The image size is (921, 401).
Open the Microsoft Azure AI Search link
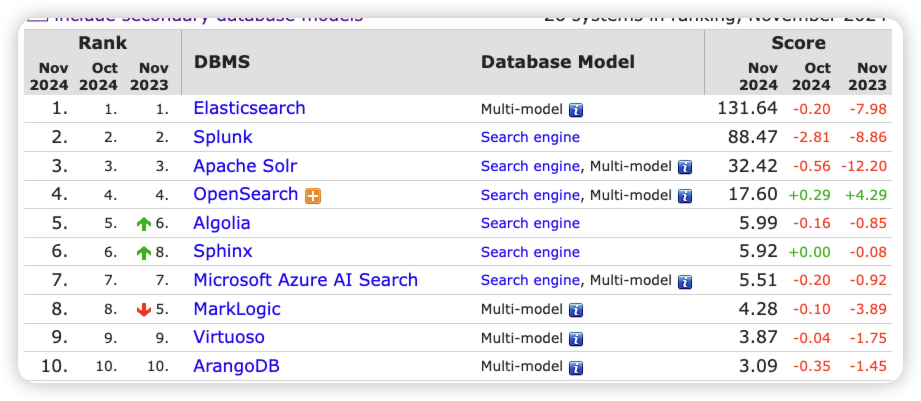coord(305,280)
